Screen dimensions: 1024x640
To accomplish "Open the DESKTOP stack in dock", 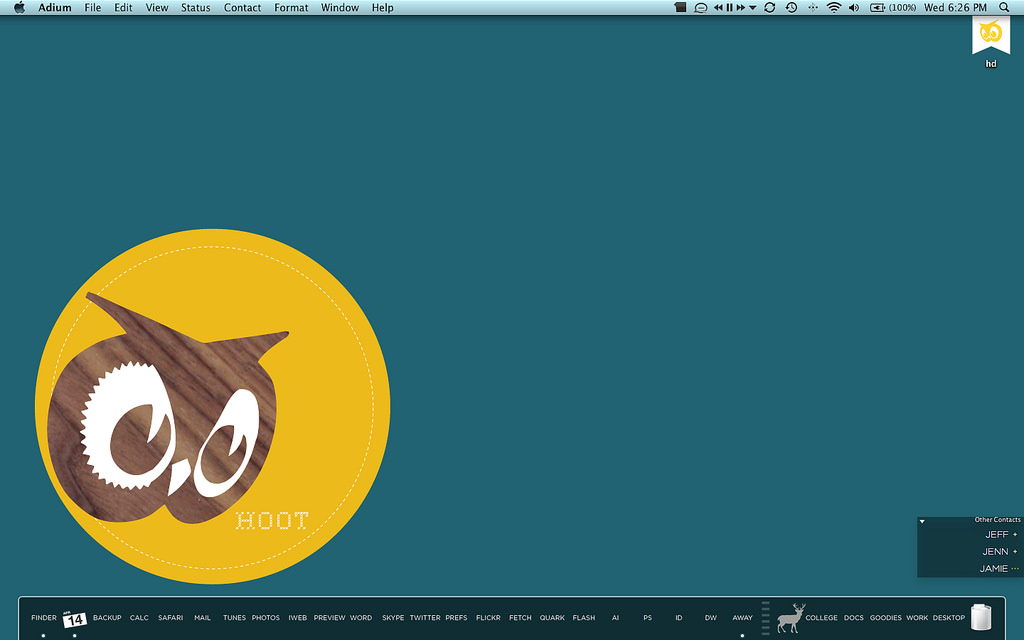I will [949, 618].
